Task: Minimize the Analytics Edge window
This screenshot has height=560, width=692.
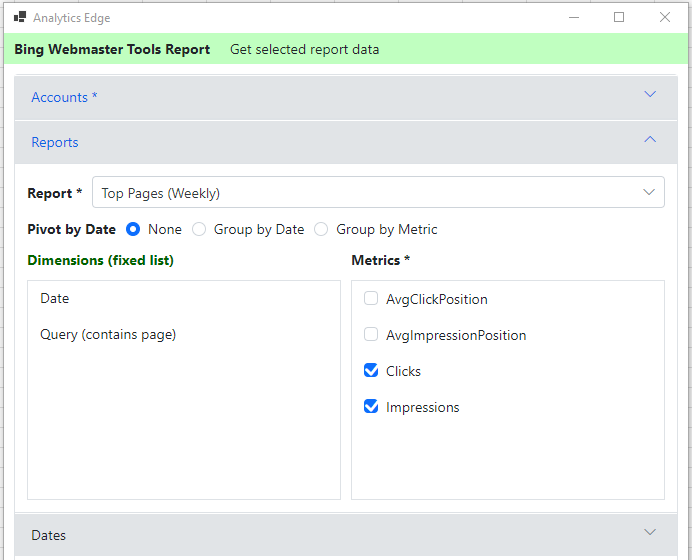Action: pyautogui.click(x=574, y=18)
